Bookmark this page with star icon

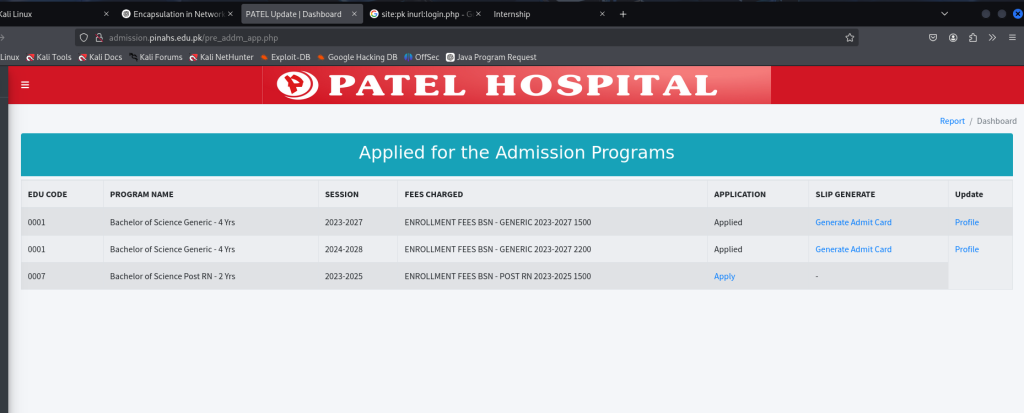click(x=850, y=38)
